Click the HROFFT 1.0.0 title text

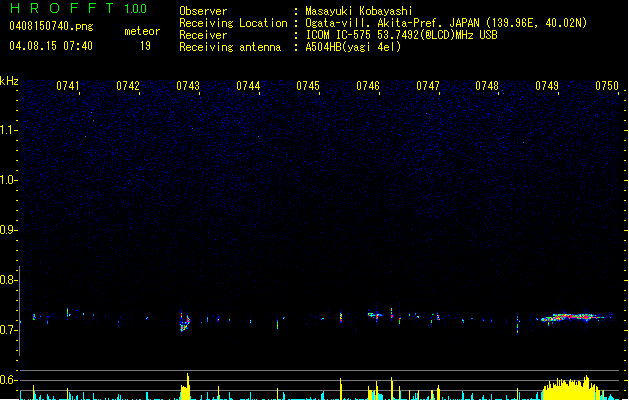pyautogui.click(x=78, y=8)
